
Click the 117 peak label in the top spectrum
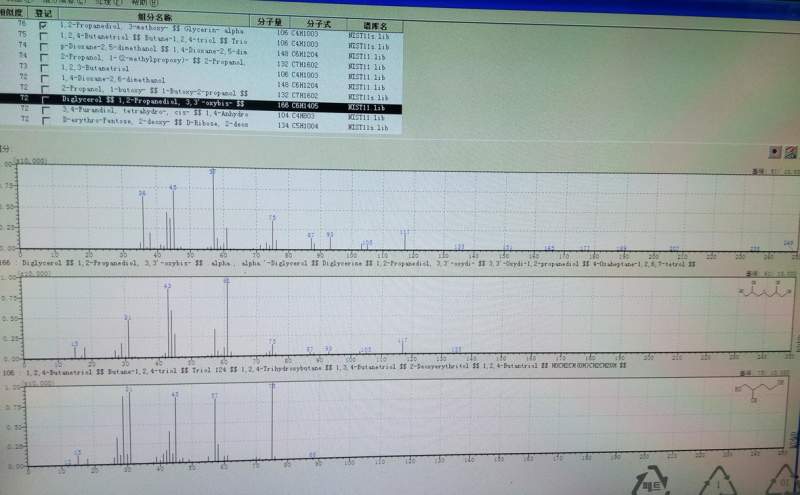[405, 233]
